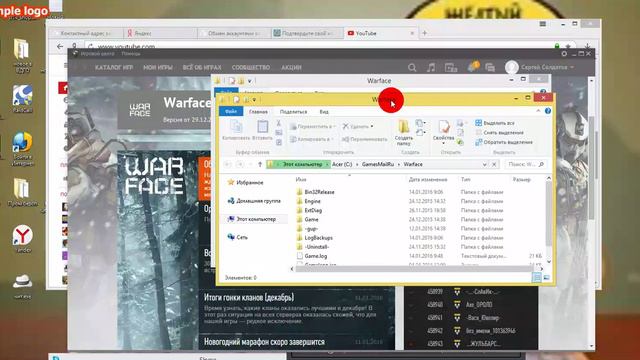The width and height of the screenshot is (640, 360).
Task: Select Этот компьютер in the navigation pane
Action: (252, 219)
